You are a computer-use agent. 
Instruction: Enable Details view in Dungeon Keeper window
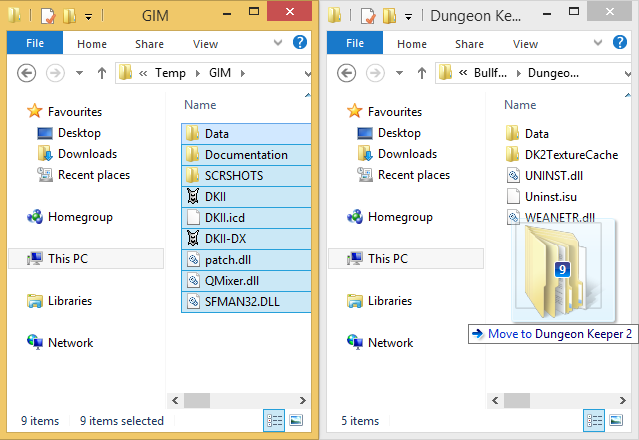click(x=594, y=421)
